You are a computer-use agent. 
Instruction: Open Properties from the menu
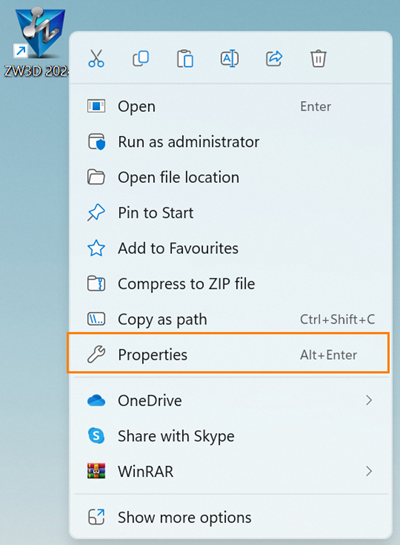[x=228, y=353]
